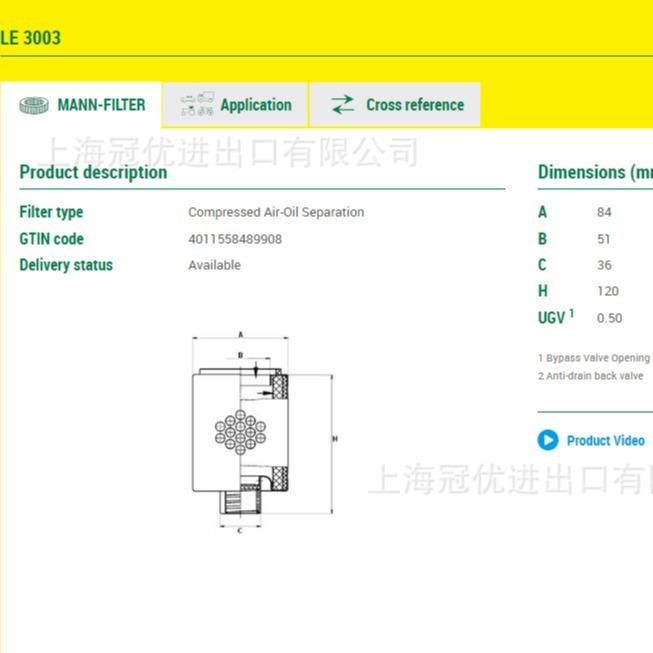Select dimension A value 84
The height and width of the screenshot is (653, 653).
604,212
